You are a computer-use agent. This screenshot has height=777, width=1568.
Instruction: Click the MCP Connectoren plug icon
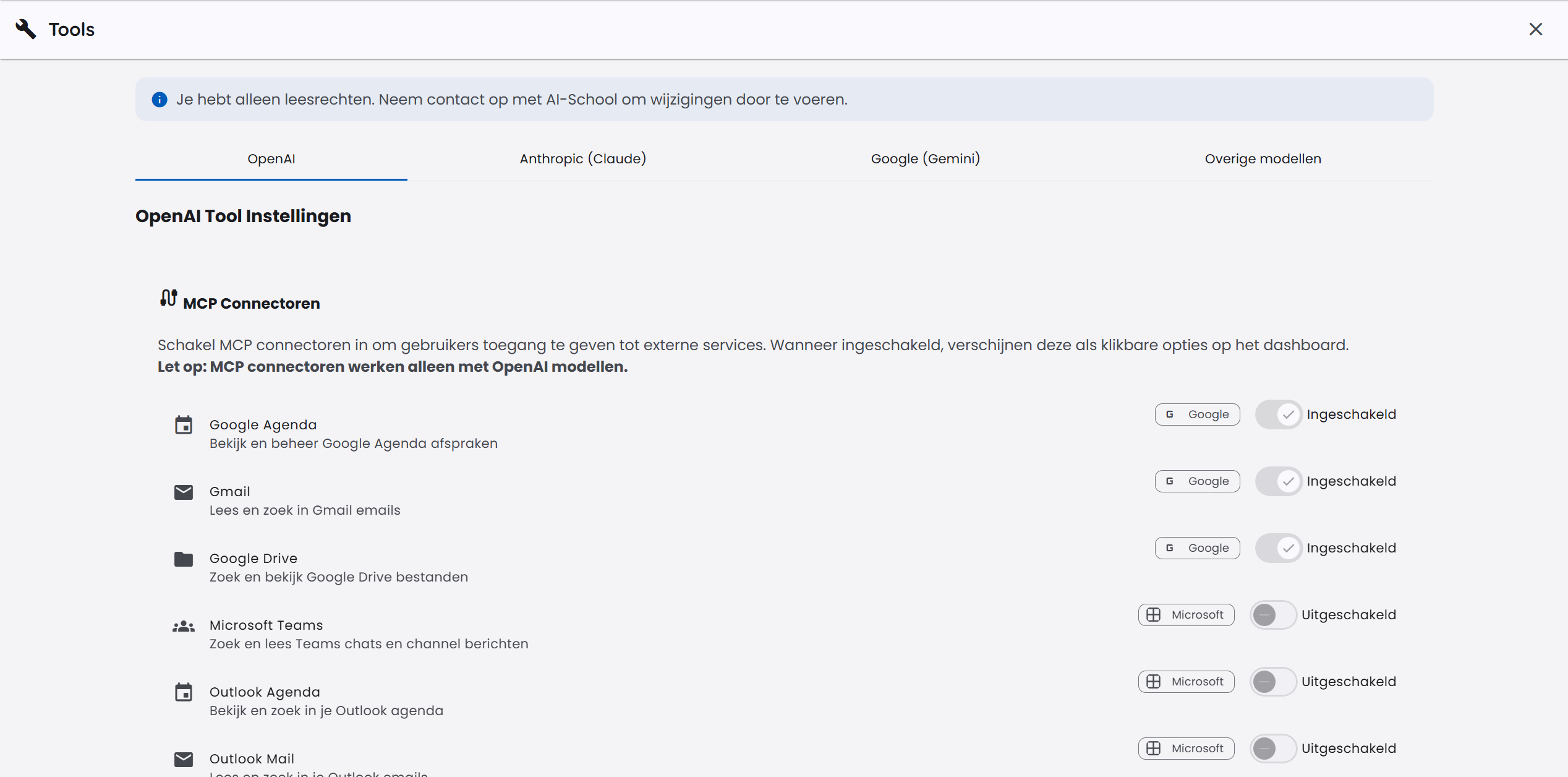point(167,298)
